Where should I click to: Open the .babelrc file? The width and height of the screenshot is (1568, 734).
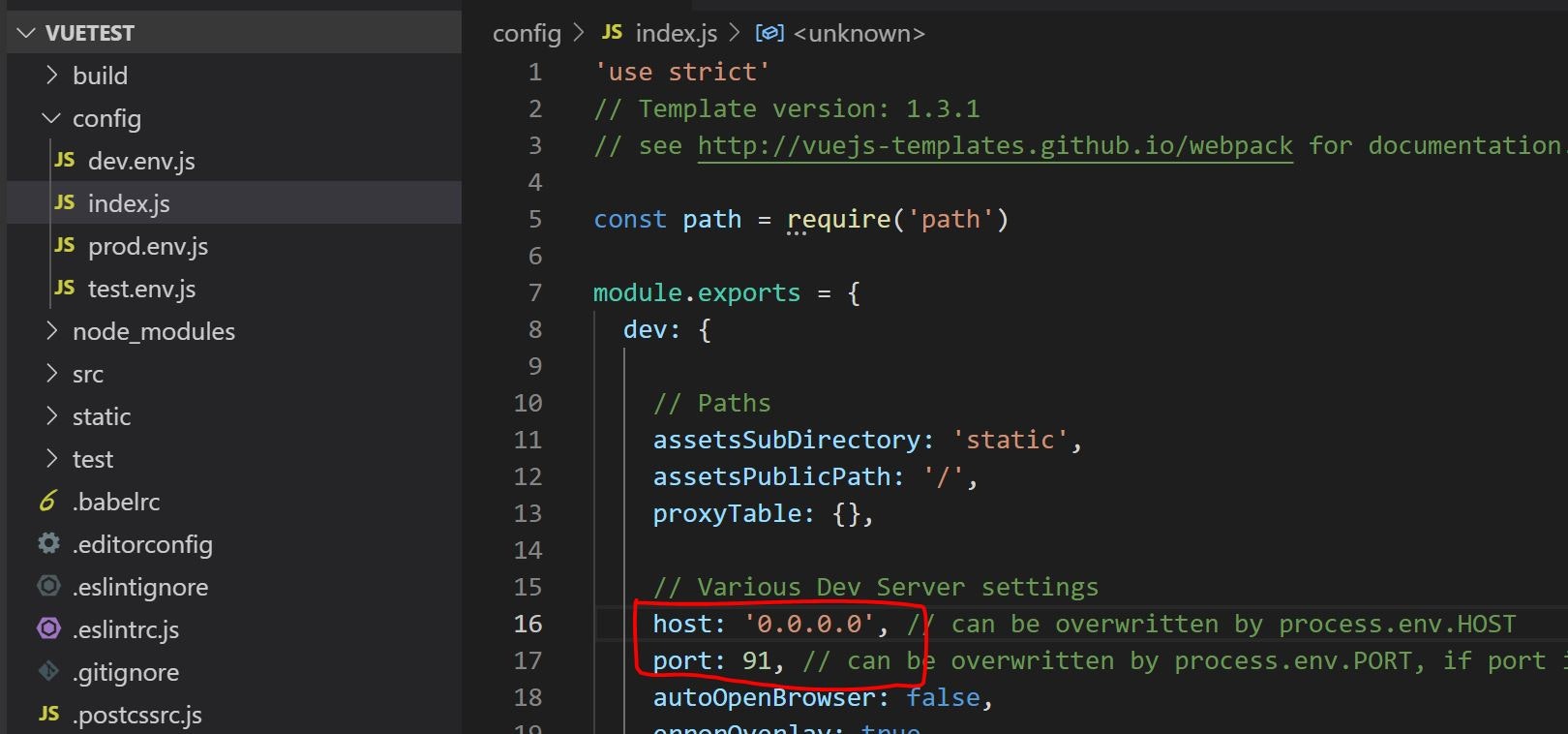(116, 502)
